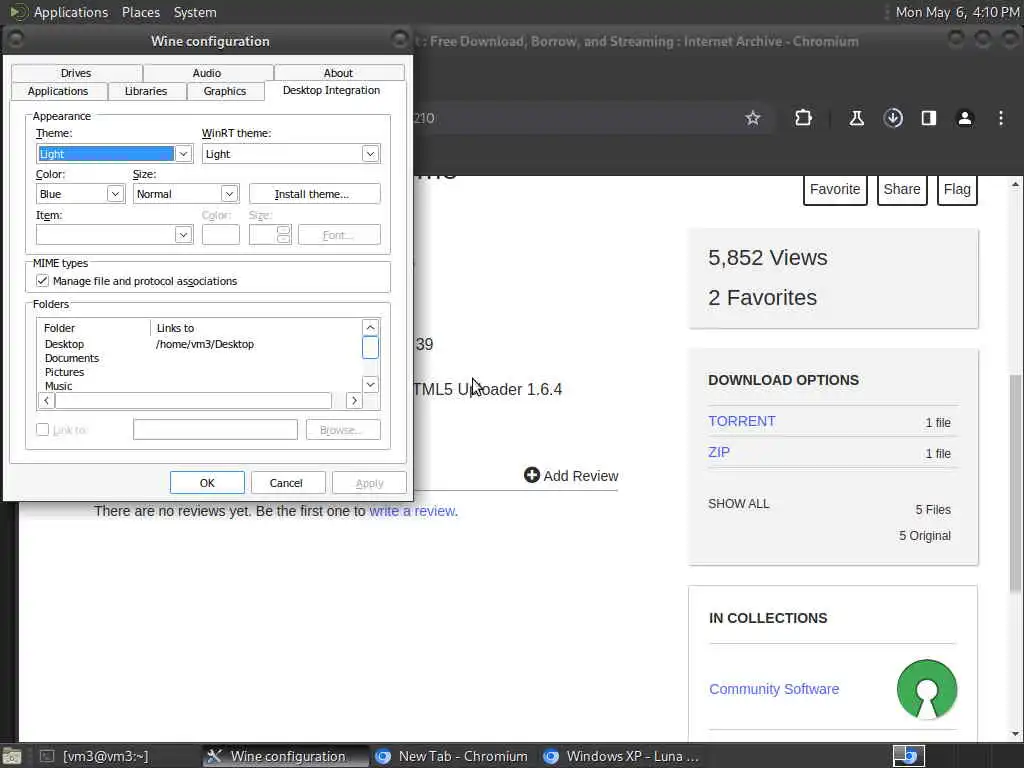Viewport: 1024px width, 768px height.
Task: Toggle the Chromium side panel icon
Action: [x=929, y=118]
